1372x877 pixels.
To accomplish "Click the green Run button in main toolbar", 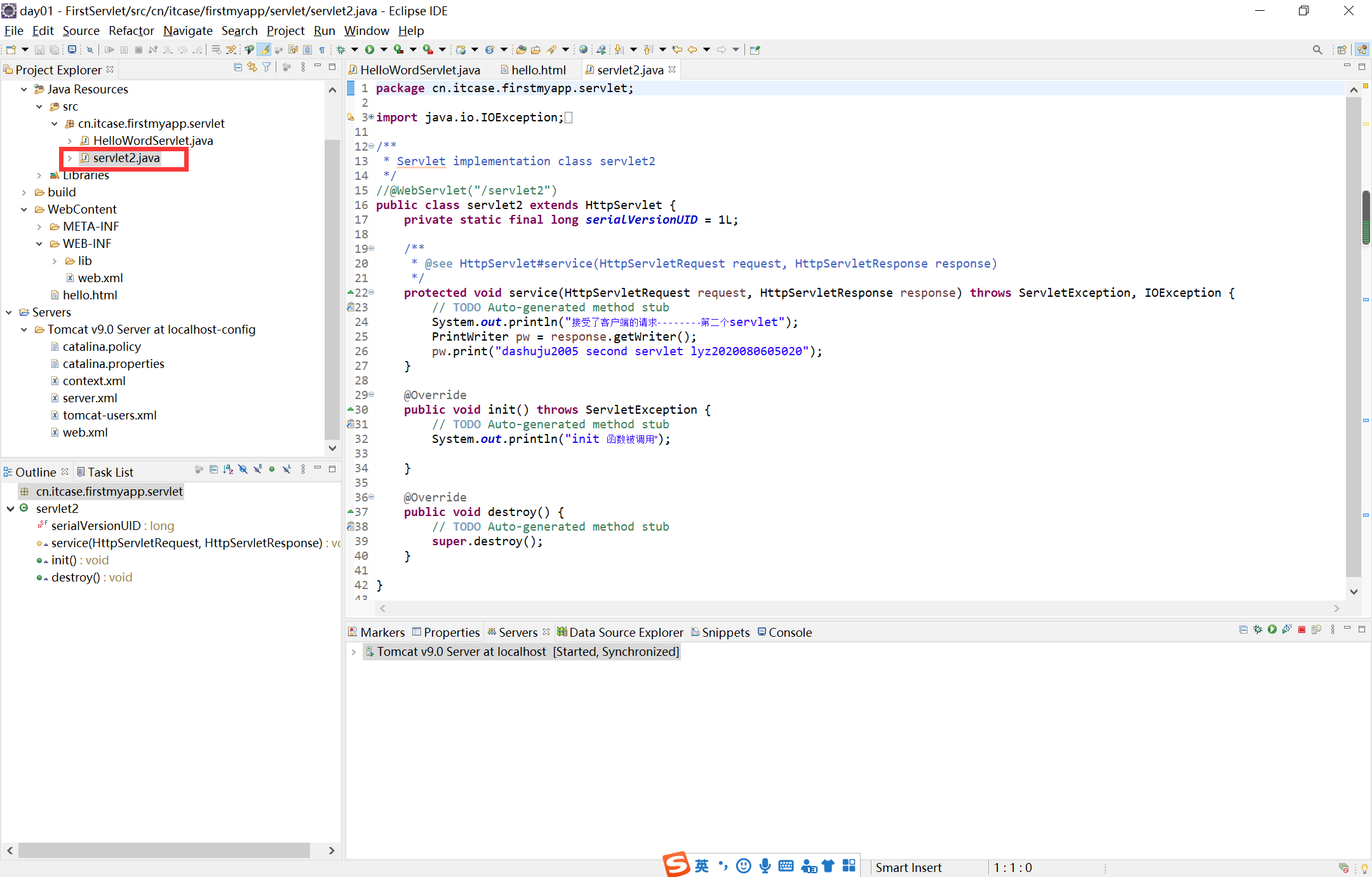I will coord(370,50).
